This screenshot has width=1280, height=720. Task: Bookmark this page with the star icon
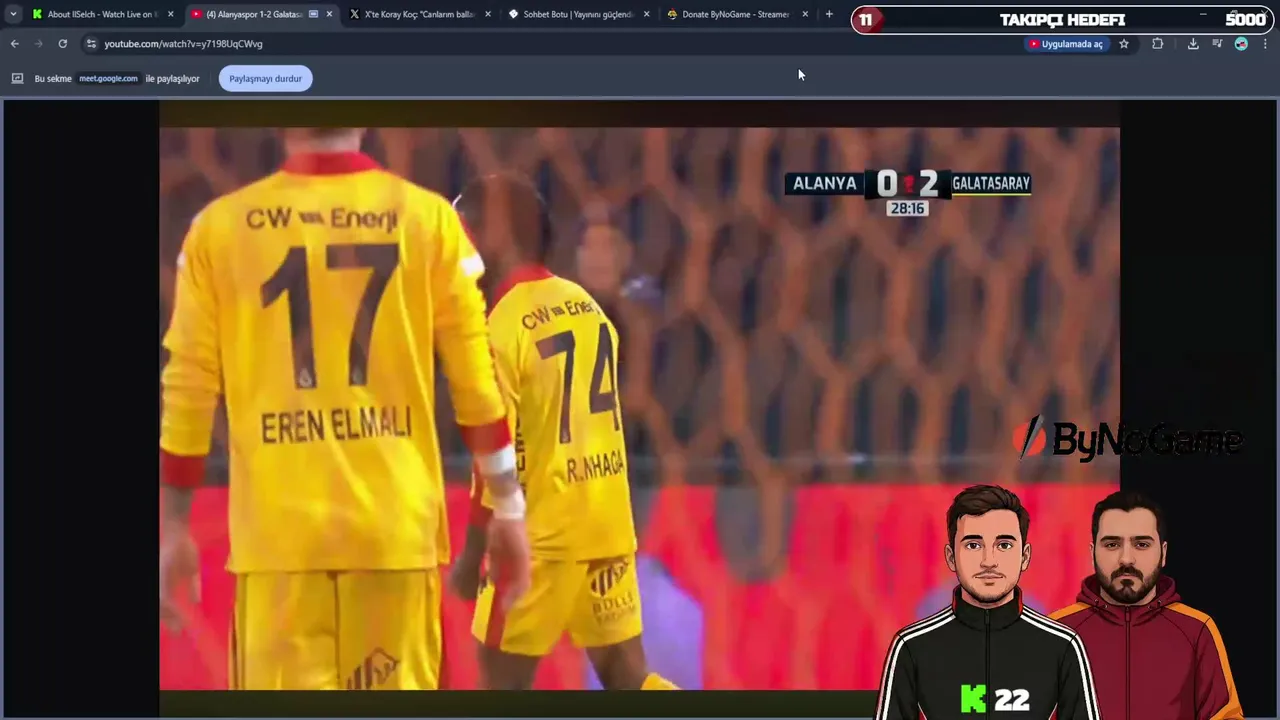pos(1124,44)
